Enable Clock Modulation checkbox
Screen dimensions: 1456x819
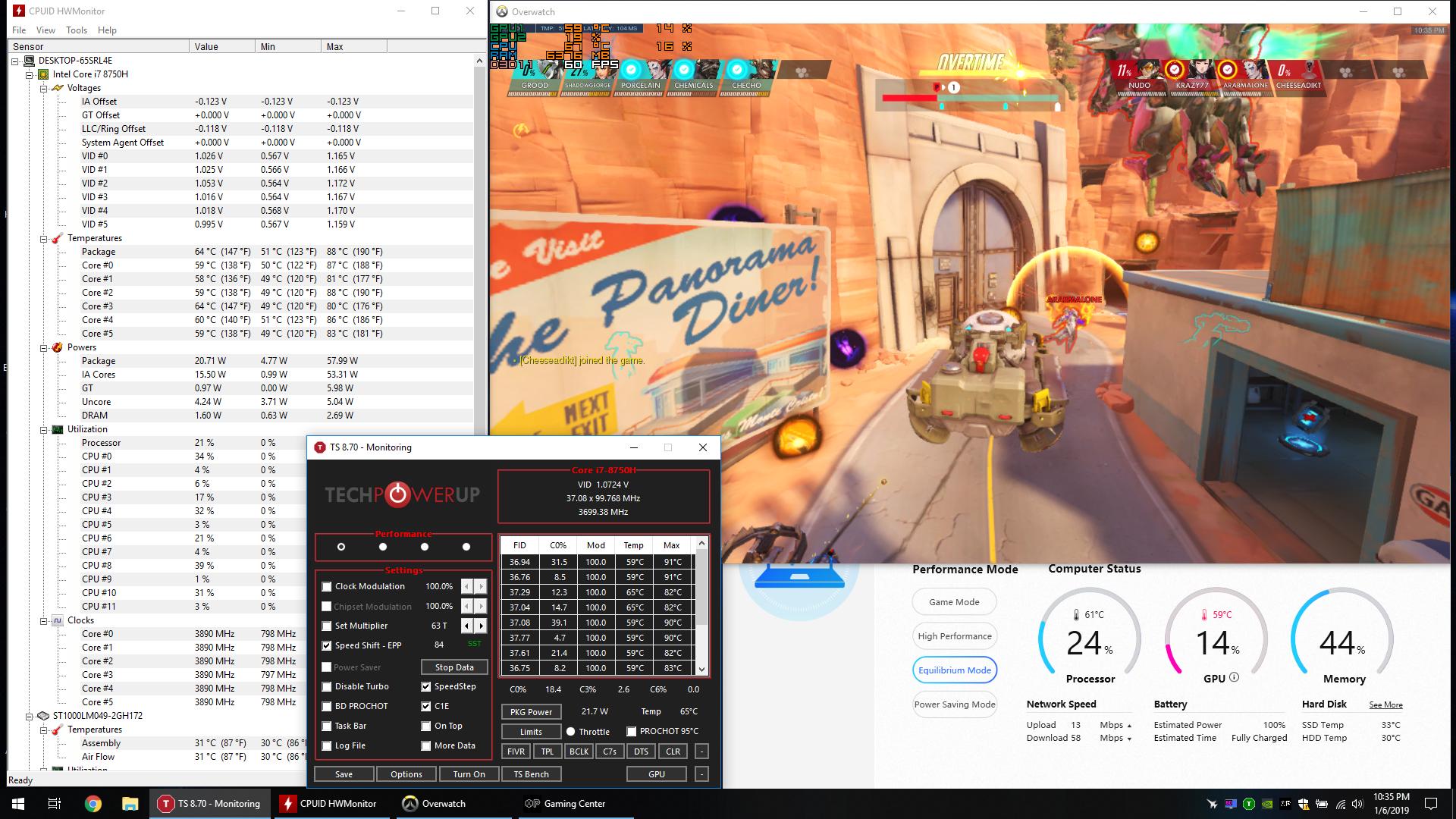pyautogui.click(x=327, y=586)
